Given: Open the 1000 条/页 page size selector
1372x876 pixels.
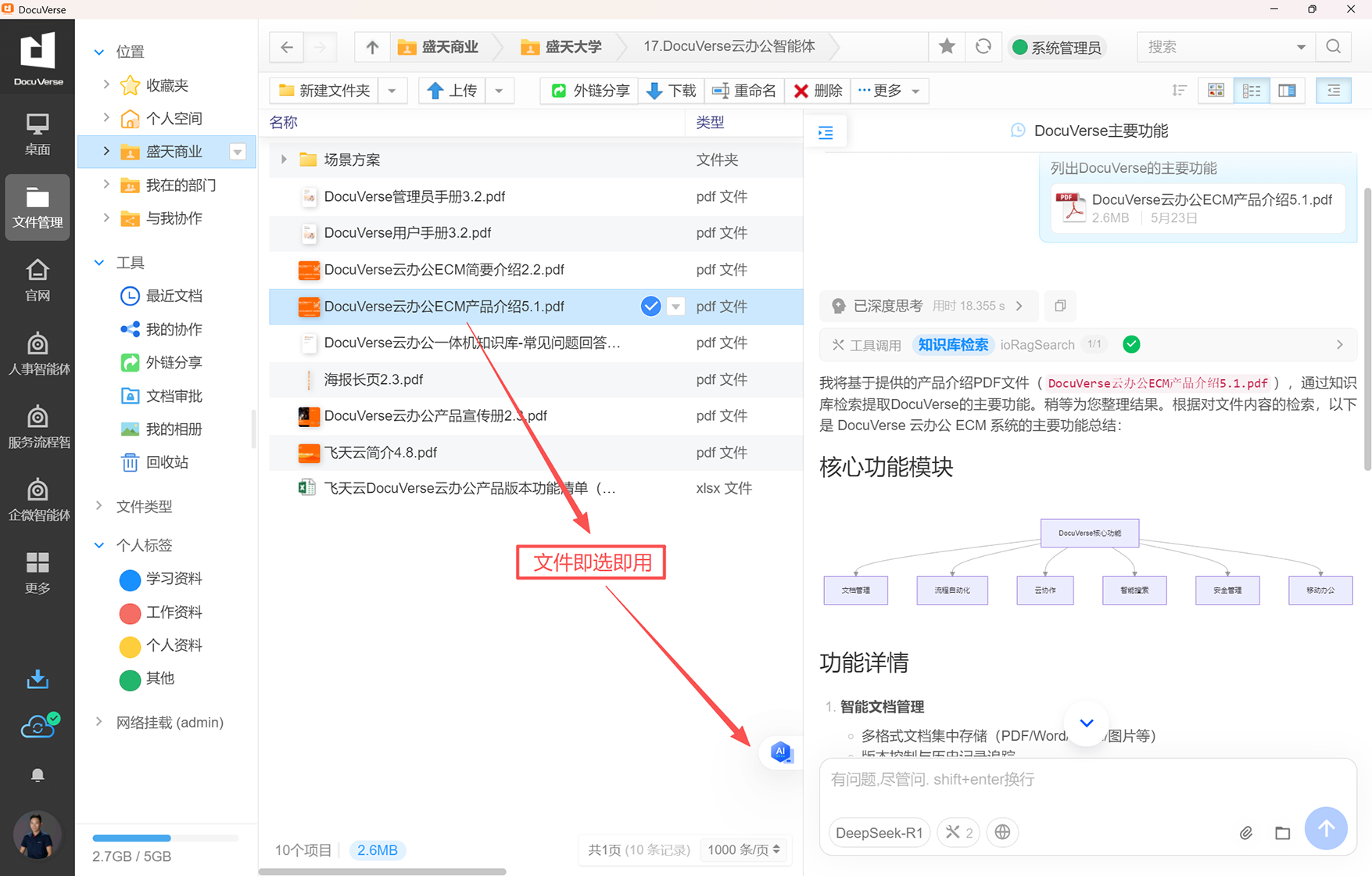Looking at the screenshot, I should click(x=743, y=849).
